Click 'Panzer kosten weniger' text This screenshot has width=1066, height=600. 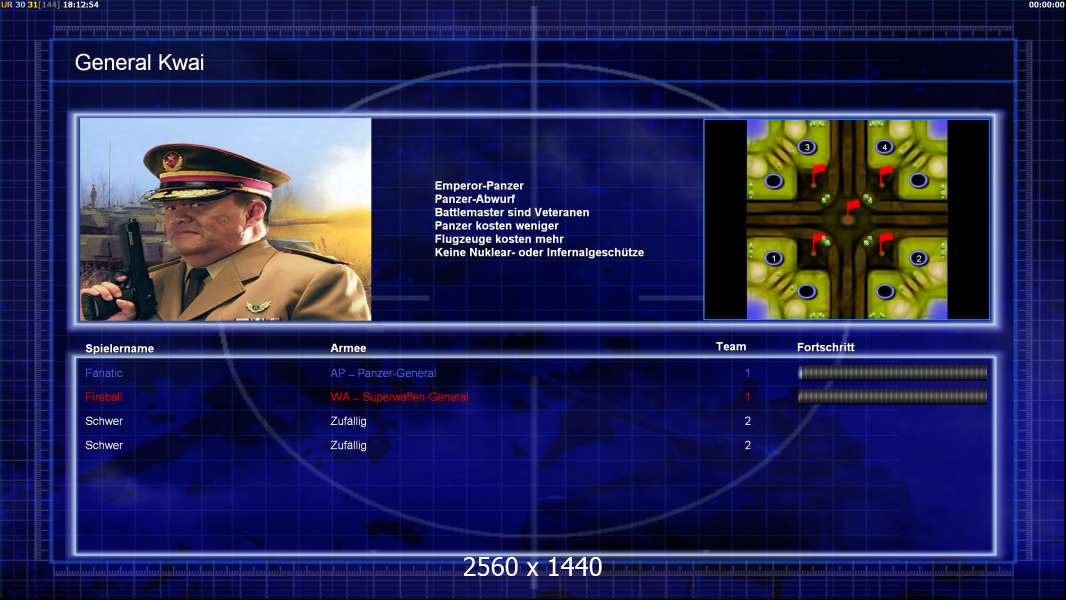tap(496, 226)
